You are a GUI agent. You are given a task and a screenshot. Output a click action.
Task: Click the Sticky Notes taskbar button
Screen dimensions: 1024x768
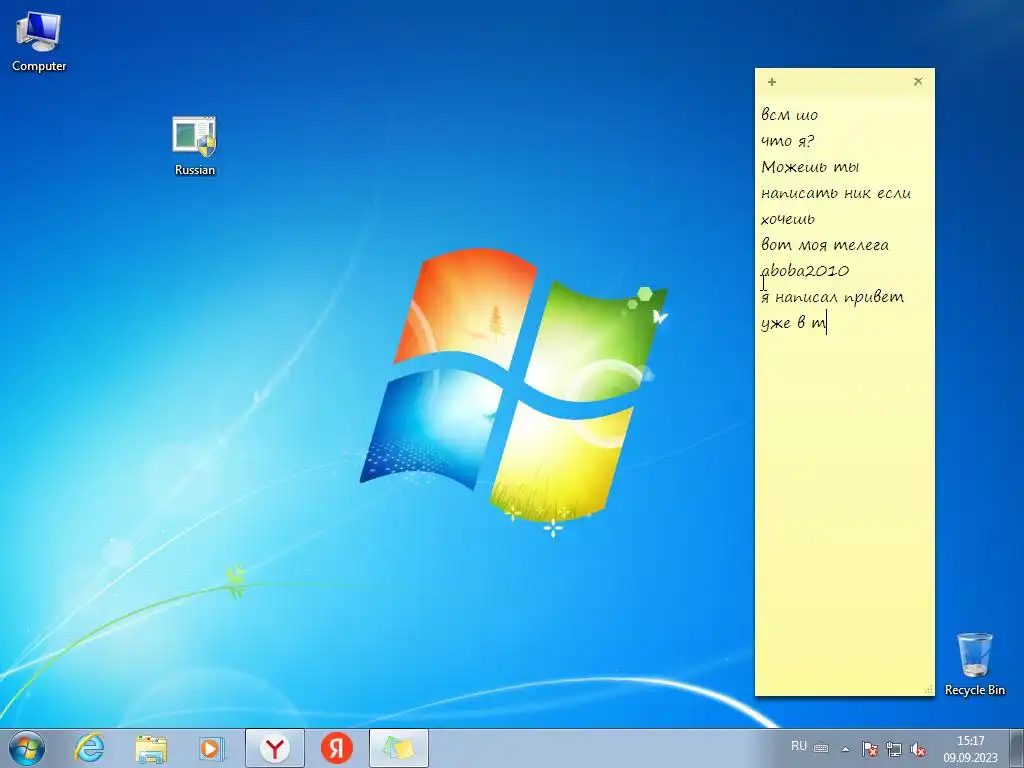coord(399,748)
